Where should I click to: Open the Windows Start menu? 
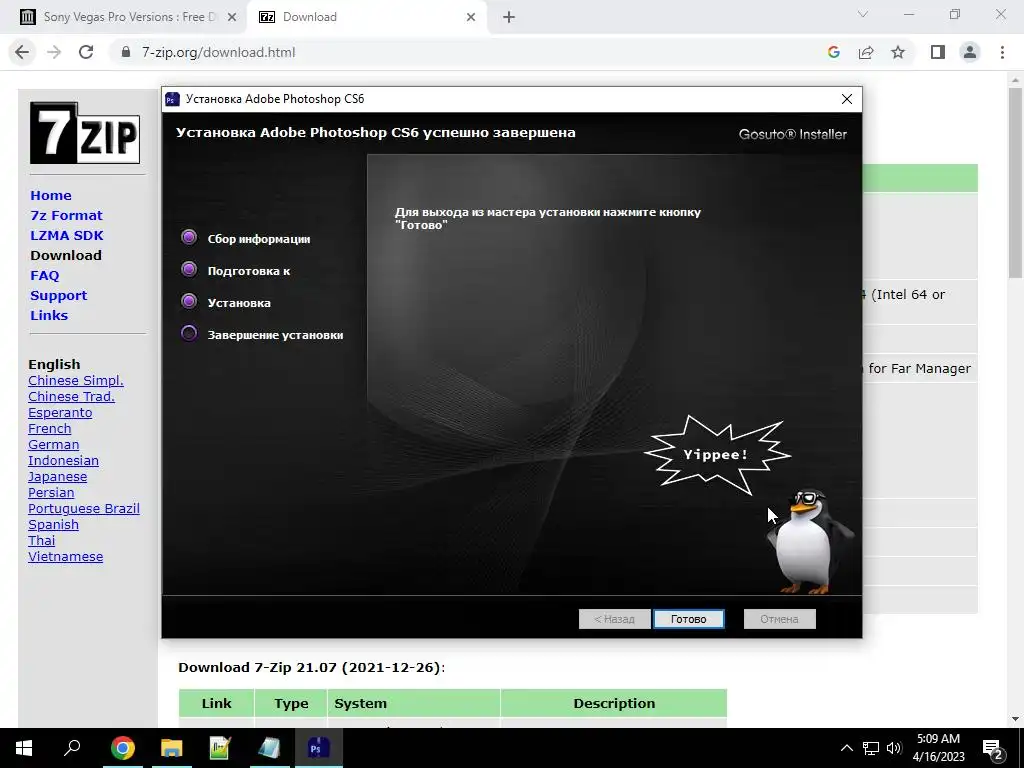[x=24, y=748]
